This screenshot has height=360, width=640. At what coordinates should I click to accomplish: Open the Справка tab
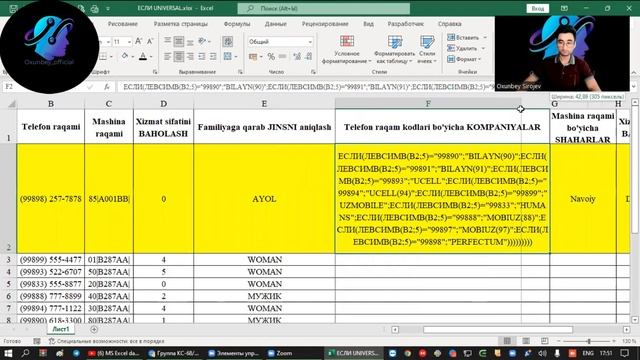click(x=449, y=24)
